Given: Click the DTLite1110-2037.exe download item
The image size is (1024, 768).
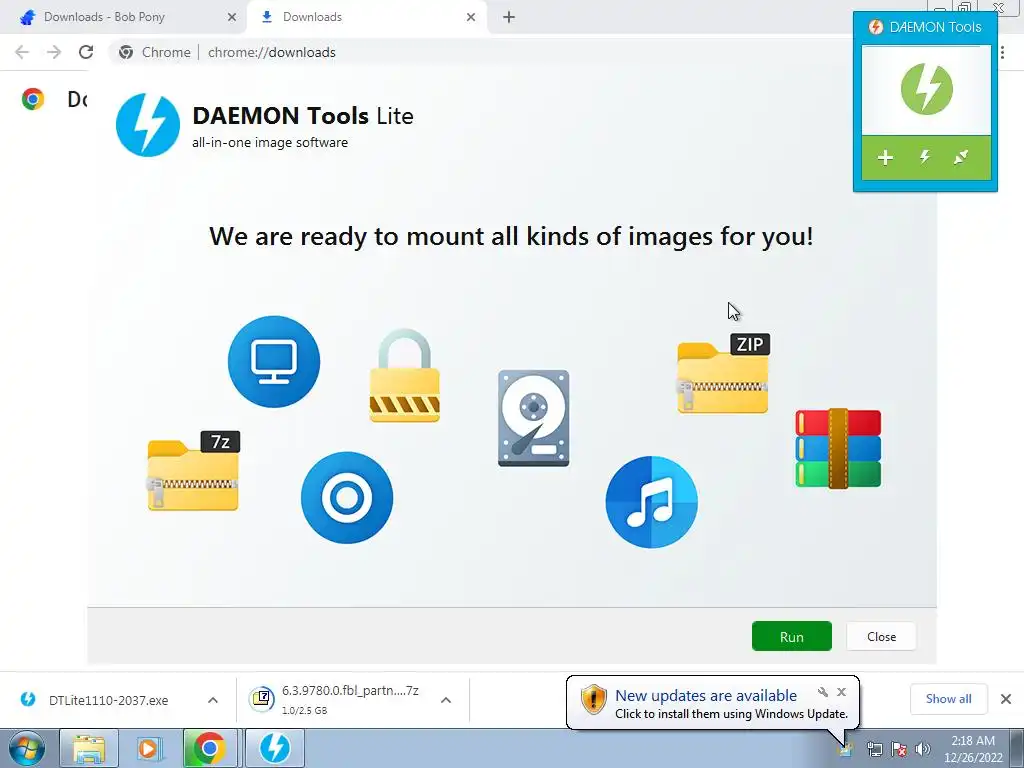Looking at the screenshot, I should point(108,700).
